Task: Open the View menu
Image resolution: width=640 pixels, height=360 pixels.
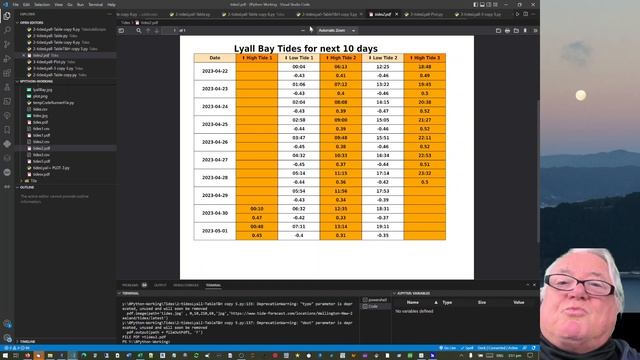Action: click(x=58, y=4)
